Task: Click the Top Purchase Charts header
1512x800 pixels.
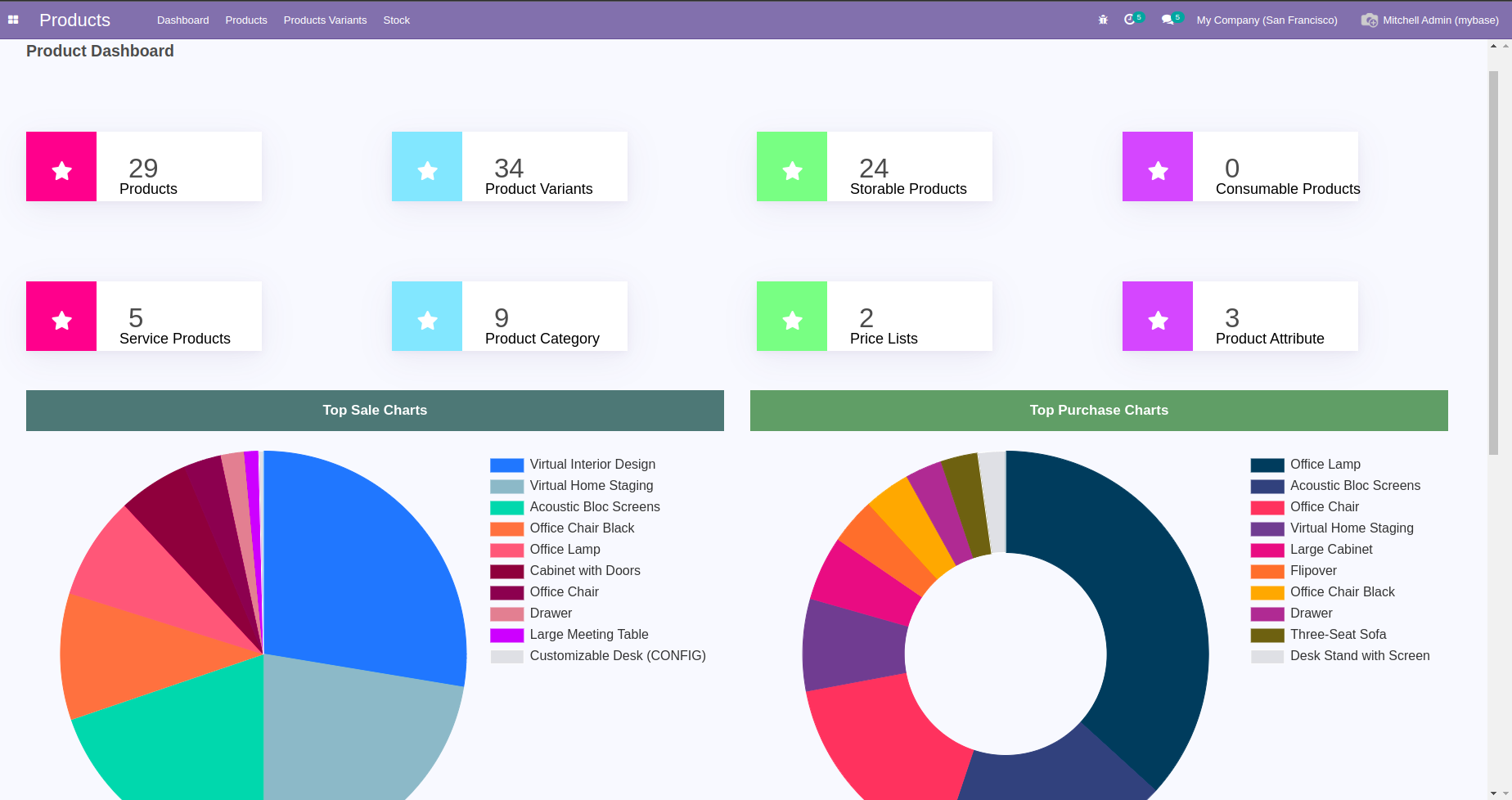Action: coord(1099,411)
